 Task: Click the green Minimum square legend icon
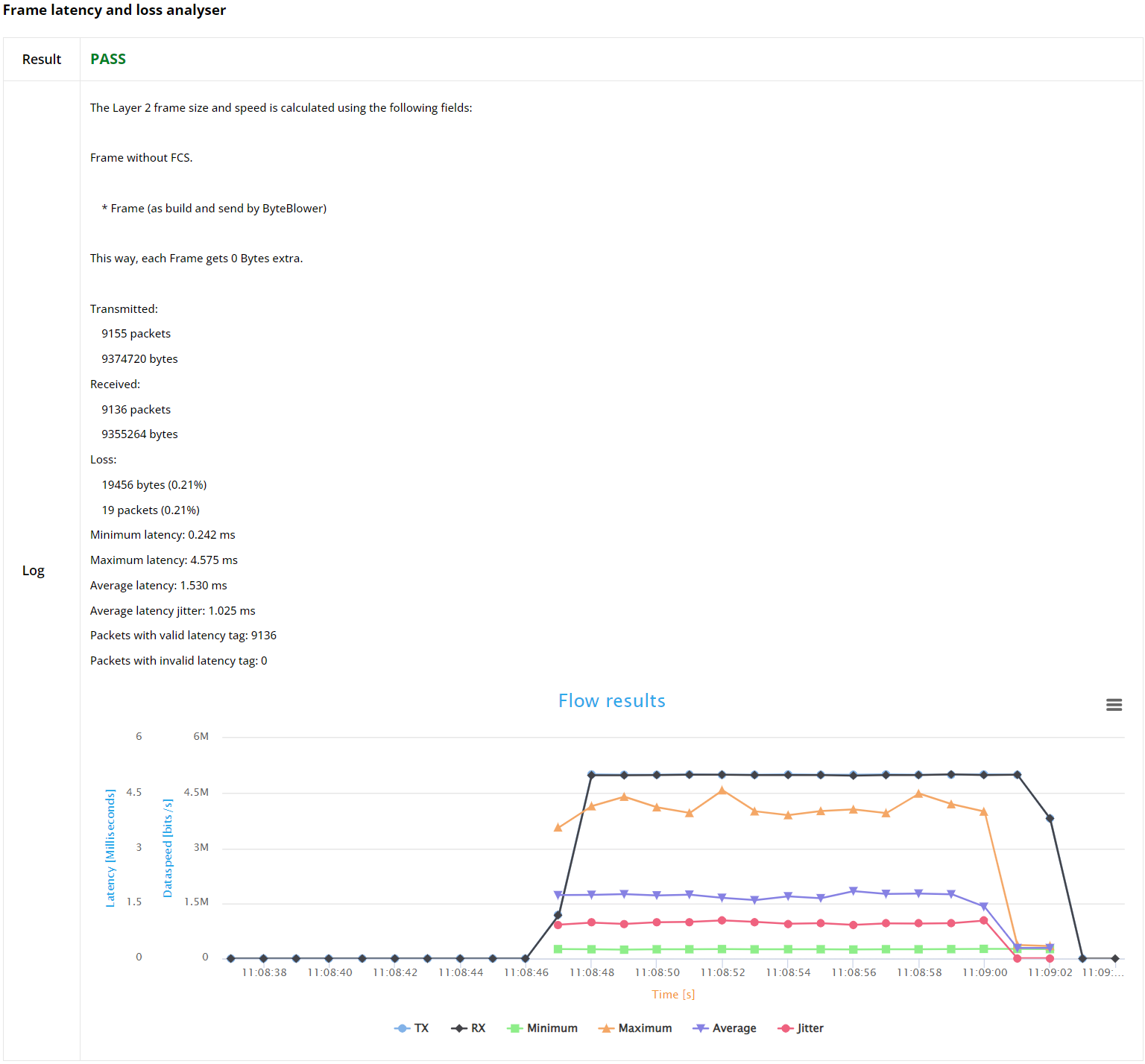[x=514, y=1027]
